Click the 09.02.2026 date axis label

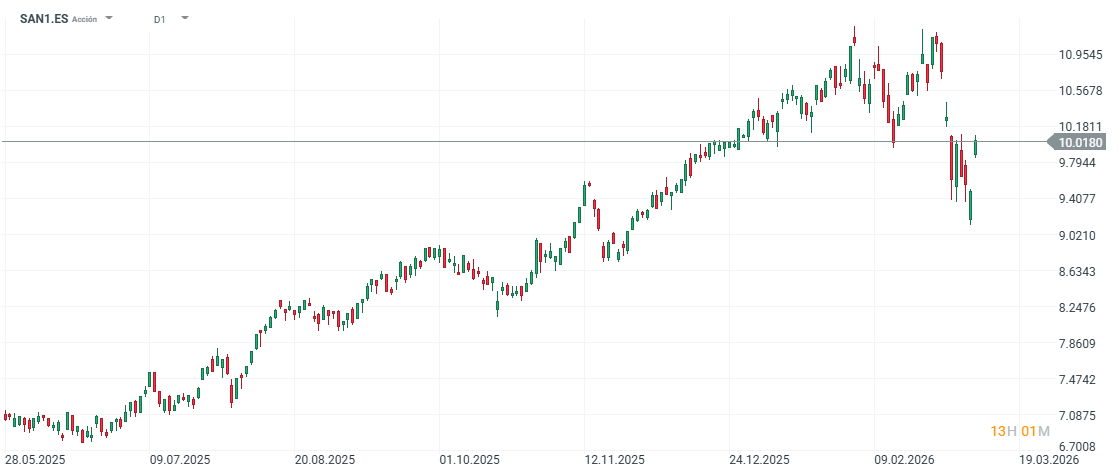[904, 460]
